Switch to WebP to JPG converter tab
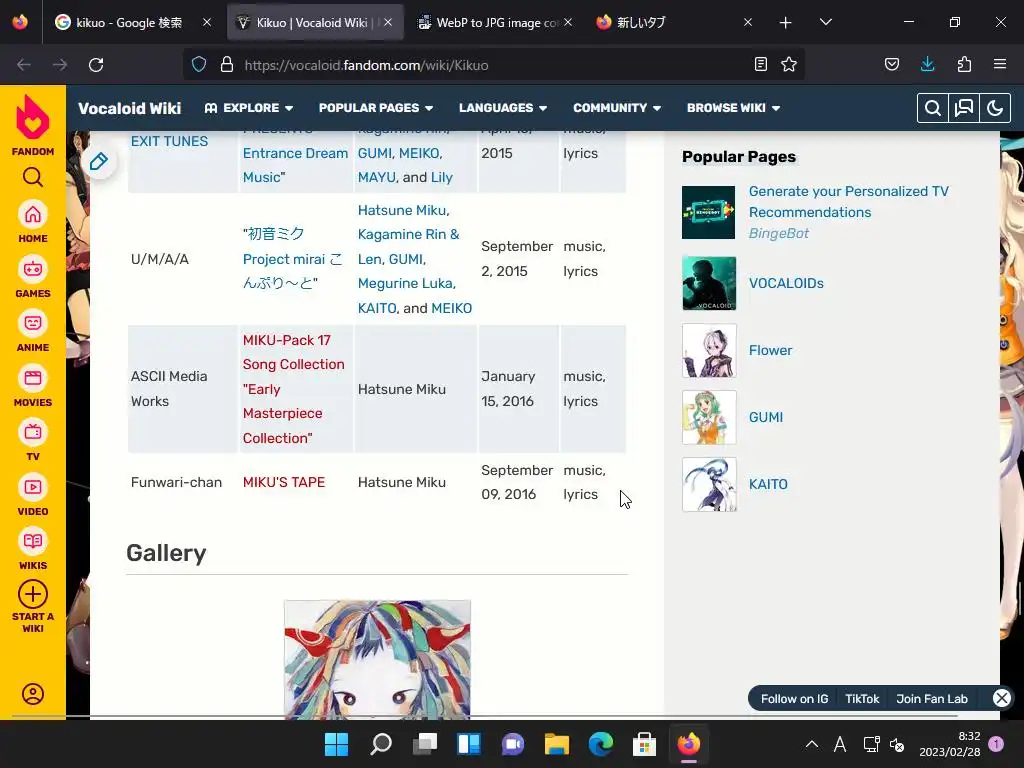This screenshot has width=1024, height=768. pyautogui.click(x=494, y=22)
